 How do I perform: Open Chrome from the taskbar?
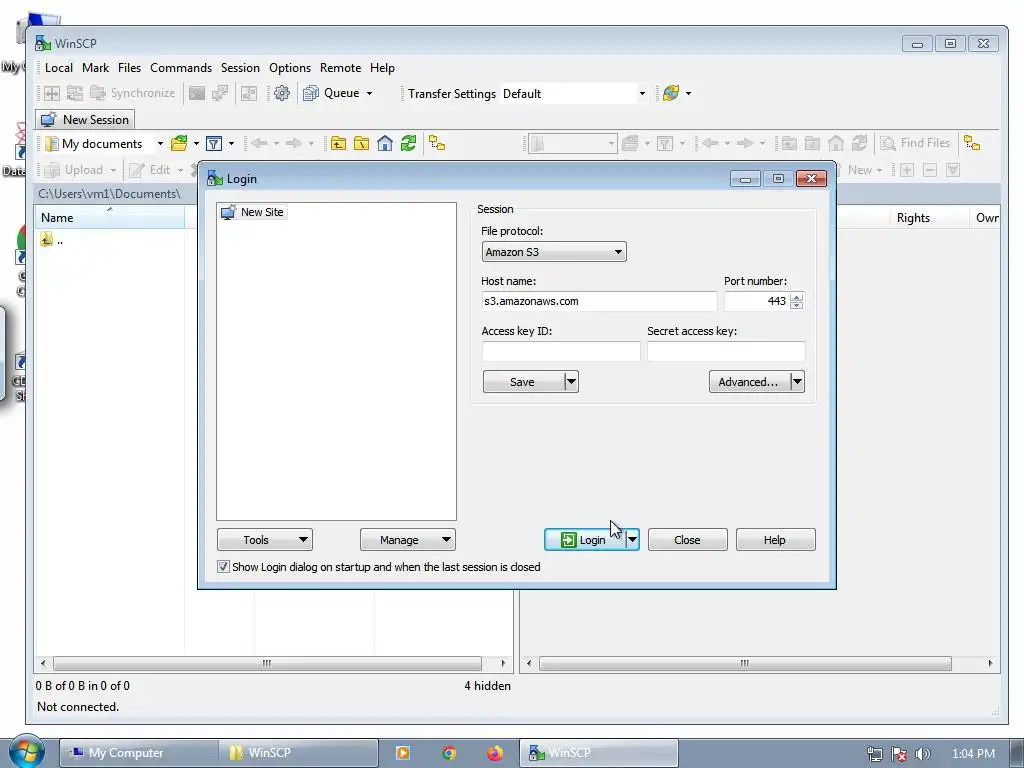[x=449, y=753]
